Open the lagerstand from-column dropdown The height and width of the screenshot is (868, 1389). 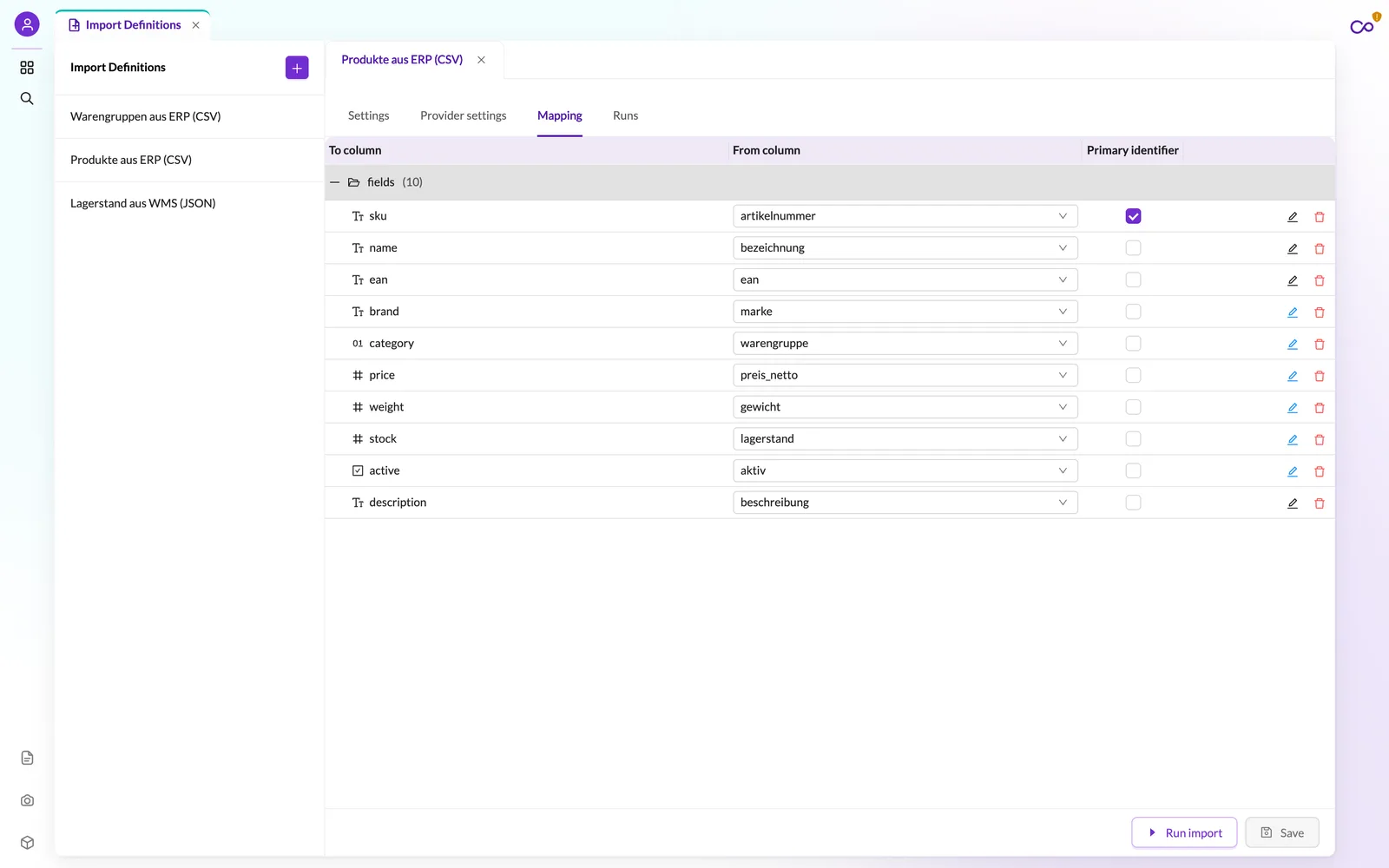click(x=905, y=439)
